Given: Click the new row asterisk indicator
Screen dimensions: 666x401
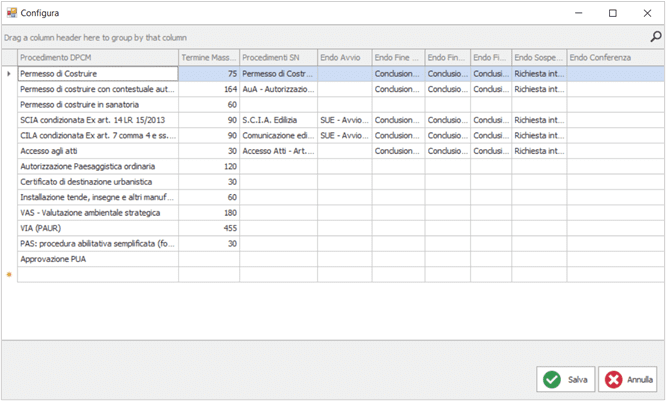Looking at the screenshot, I should tap(9, 274).
